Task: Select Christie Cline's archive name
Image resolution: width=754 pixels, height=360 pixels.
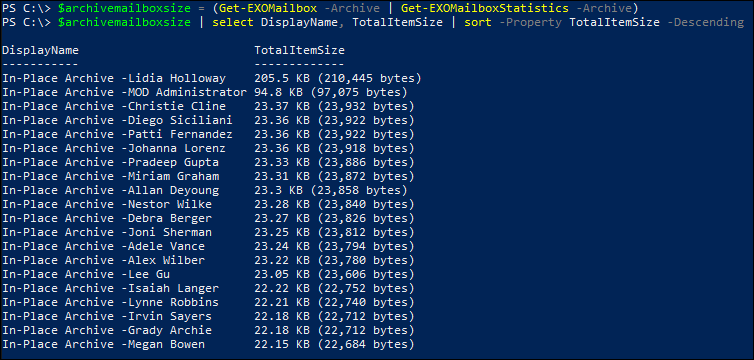Action: [x=114, y=106]
